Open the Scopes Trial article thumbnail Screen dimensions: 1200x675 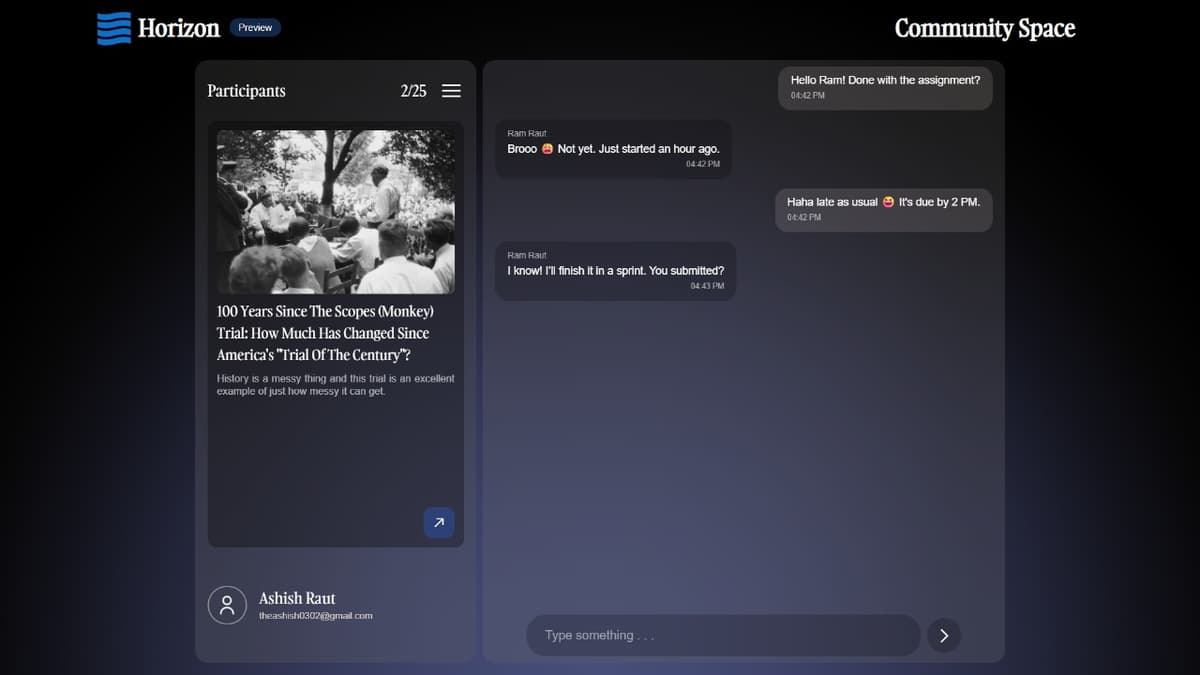coord(335,212)
